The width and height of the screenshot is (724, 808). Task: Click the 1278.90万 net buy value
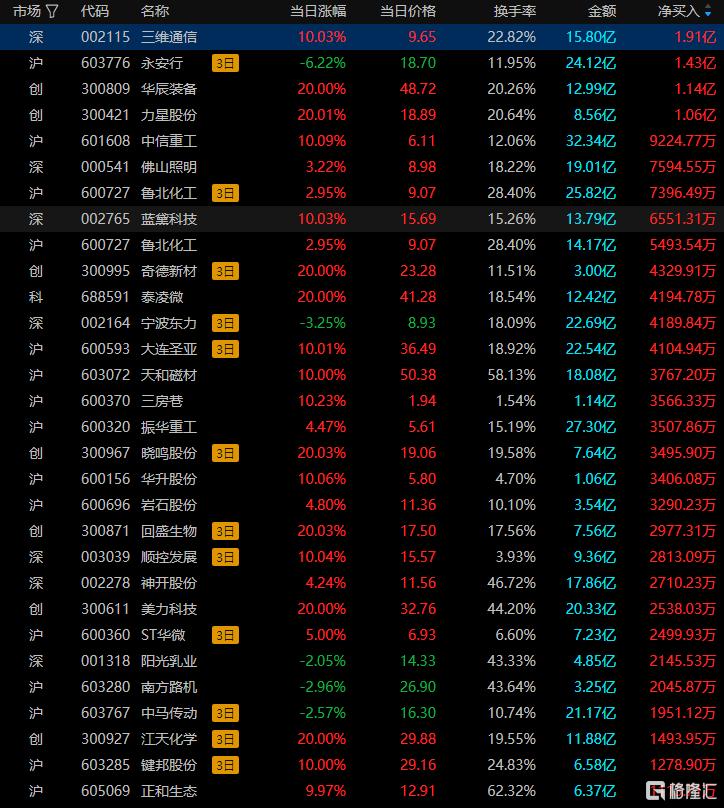(x=683, y=765)
